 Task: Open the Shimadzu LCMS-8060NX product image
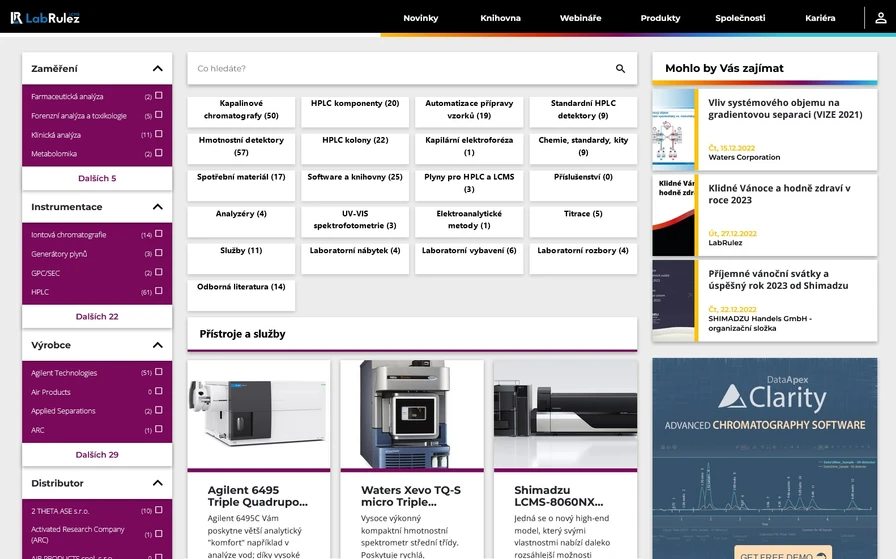click(565, 414)
